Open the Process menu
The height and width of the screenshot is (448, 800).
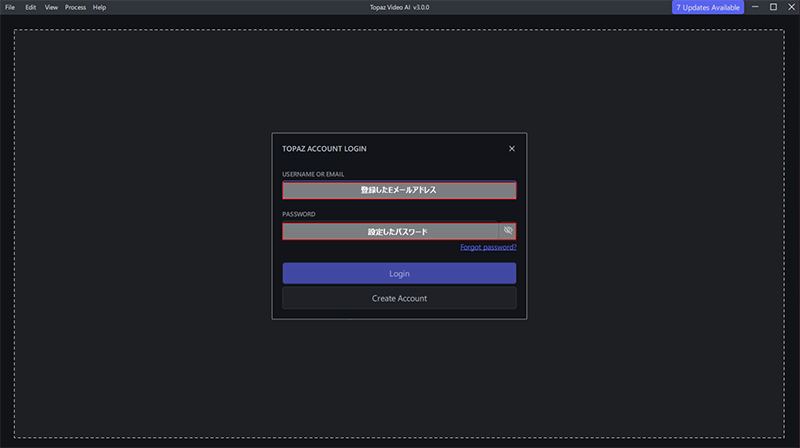click(75, 7)
